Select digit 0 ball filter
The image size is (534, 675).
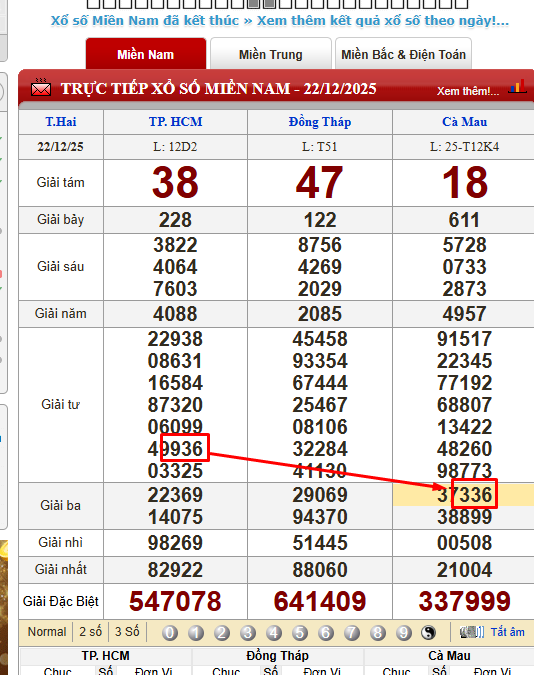tap(170, 633)
